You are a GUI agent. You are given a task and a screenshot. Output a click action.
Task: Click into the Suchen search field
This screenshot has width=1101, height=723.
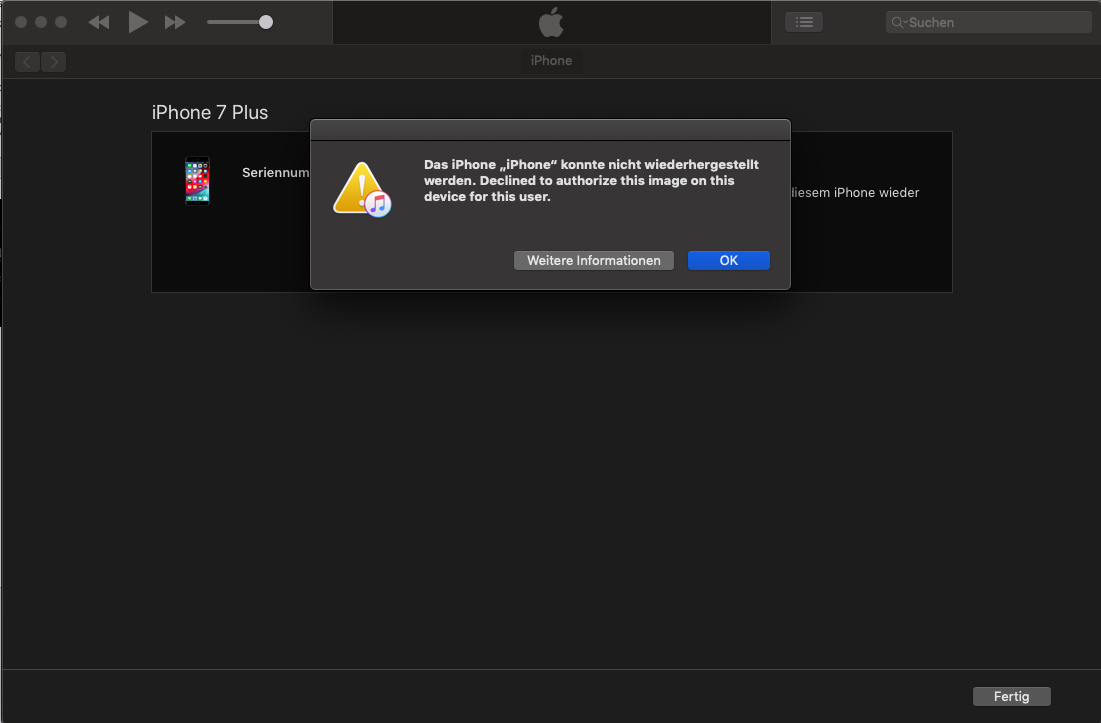989,22
